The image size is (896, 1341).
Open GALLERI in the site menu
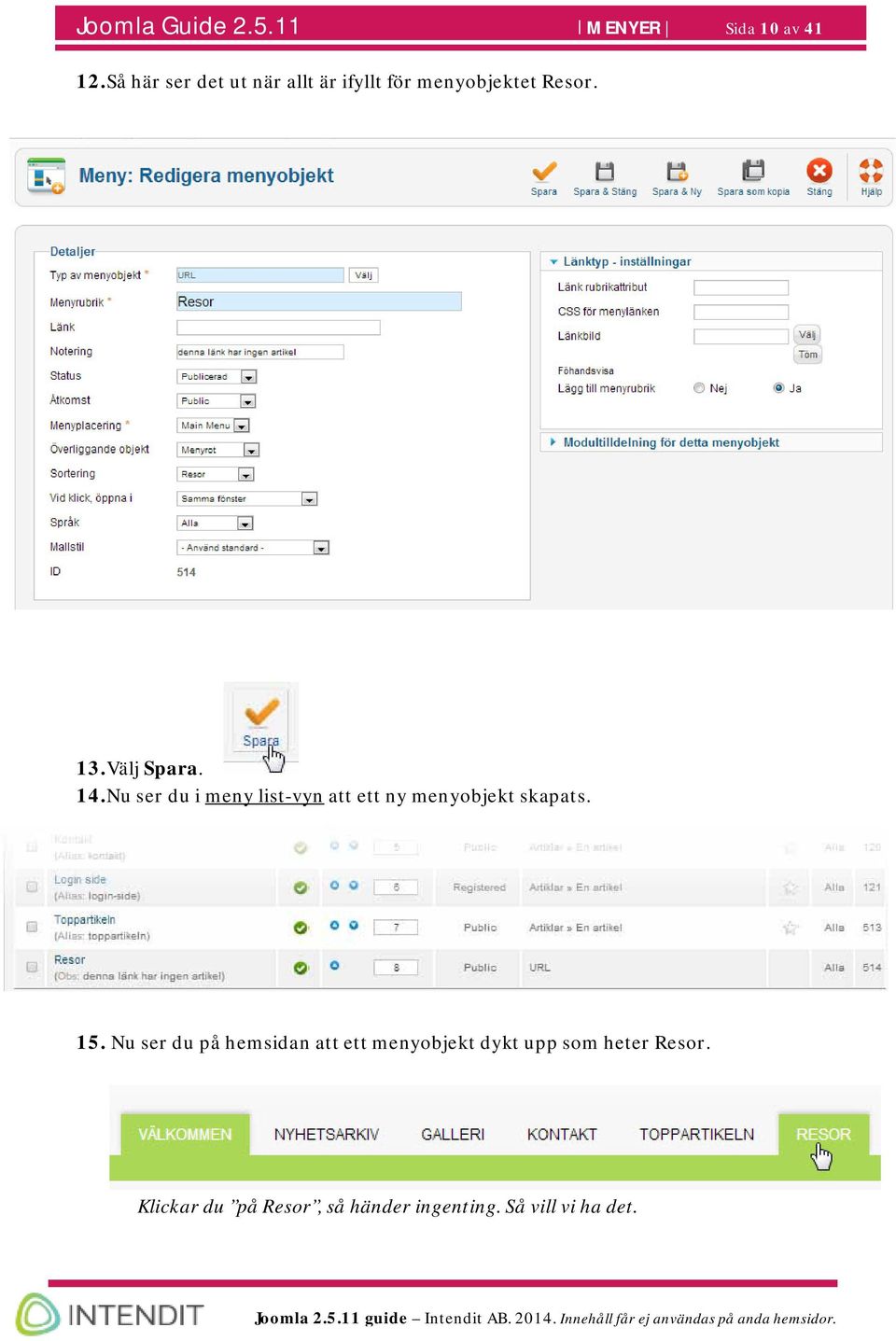click(x=453, y=1135)
